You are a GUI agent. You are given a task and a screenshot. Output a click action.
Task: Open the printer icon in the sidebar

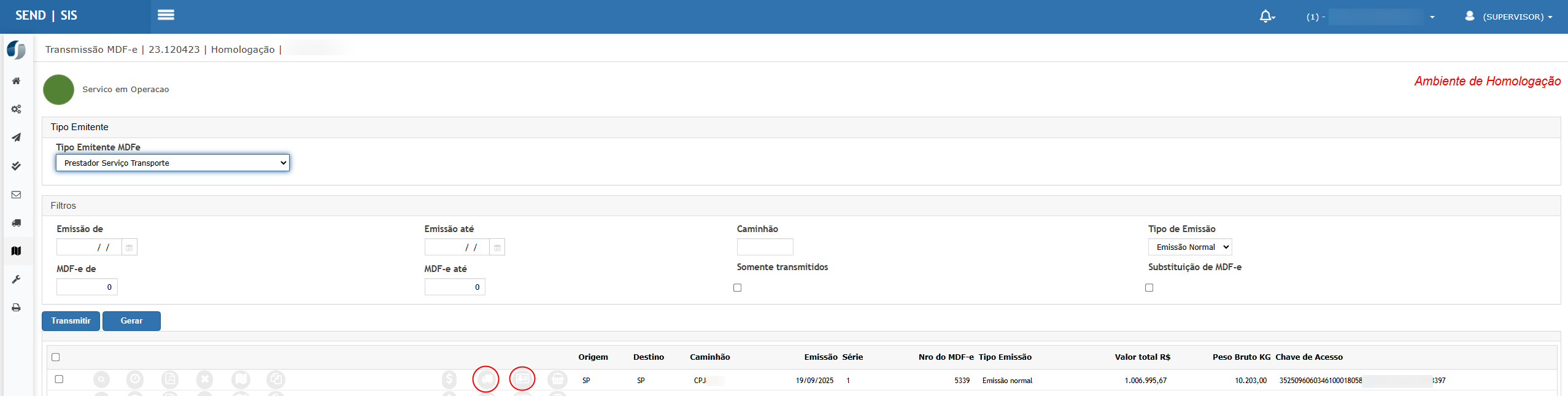point(17,308)
